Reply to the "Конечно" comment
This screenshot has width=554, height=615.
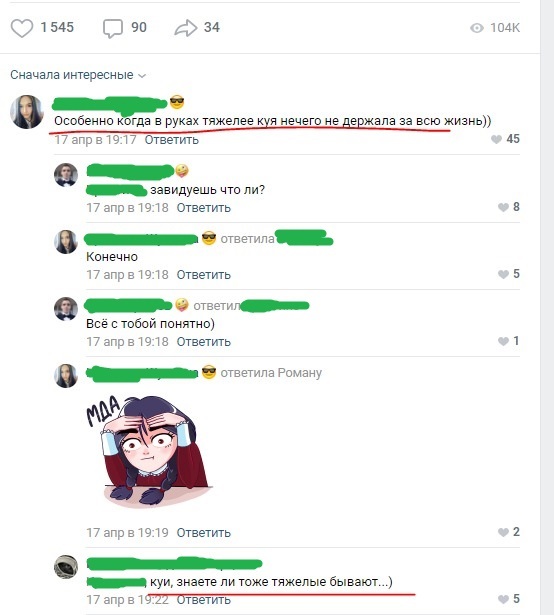[203, 275]
